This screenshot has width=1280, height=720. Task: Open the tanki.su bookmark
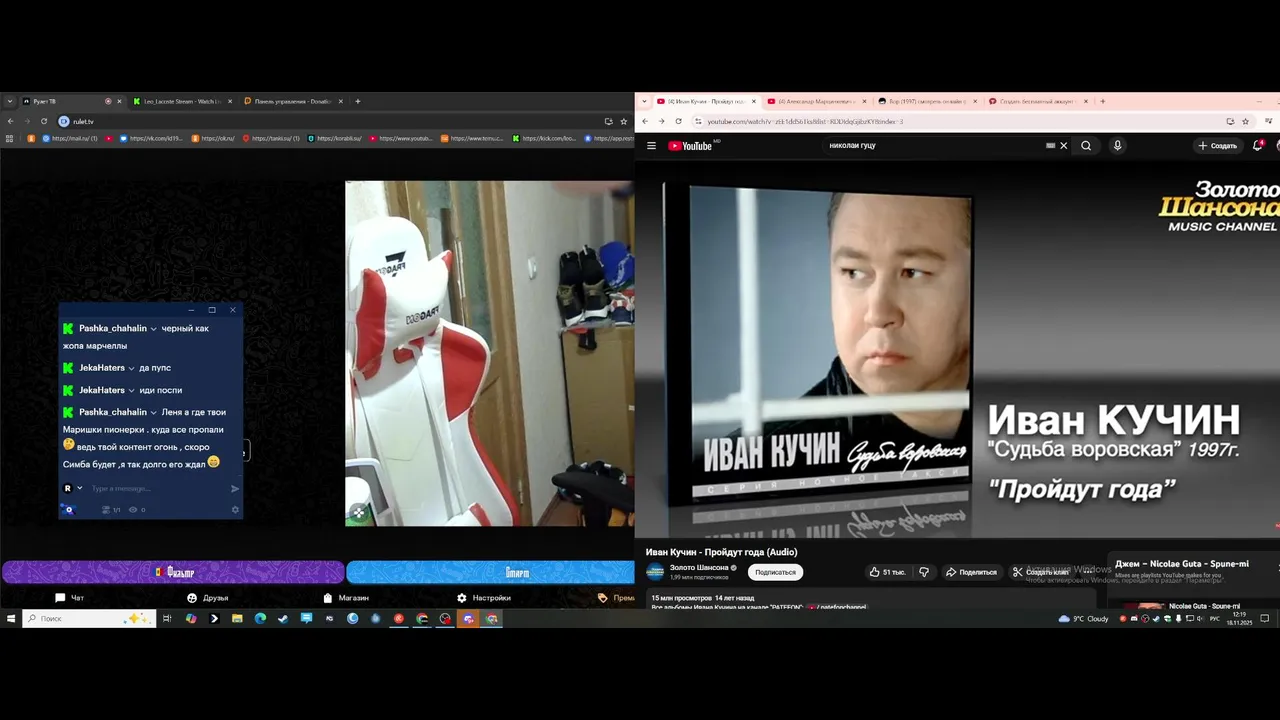271,138
